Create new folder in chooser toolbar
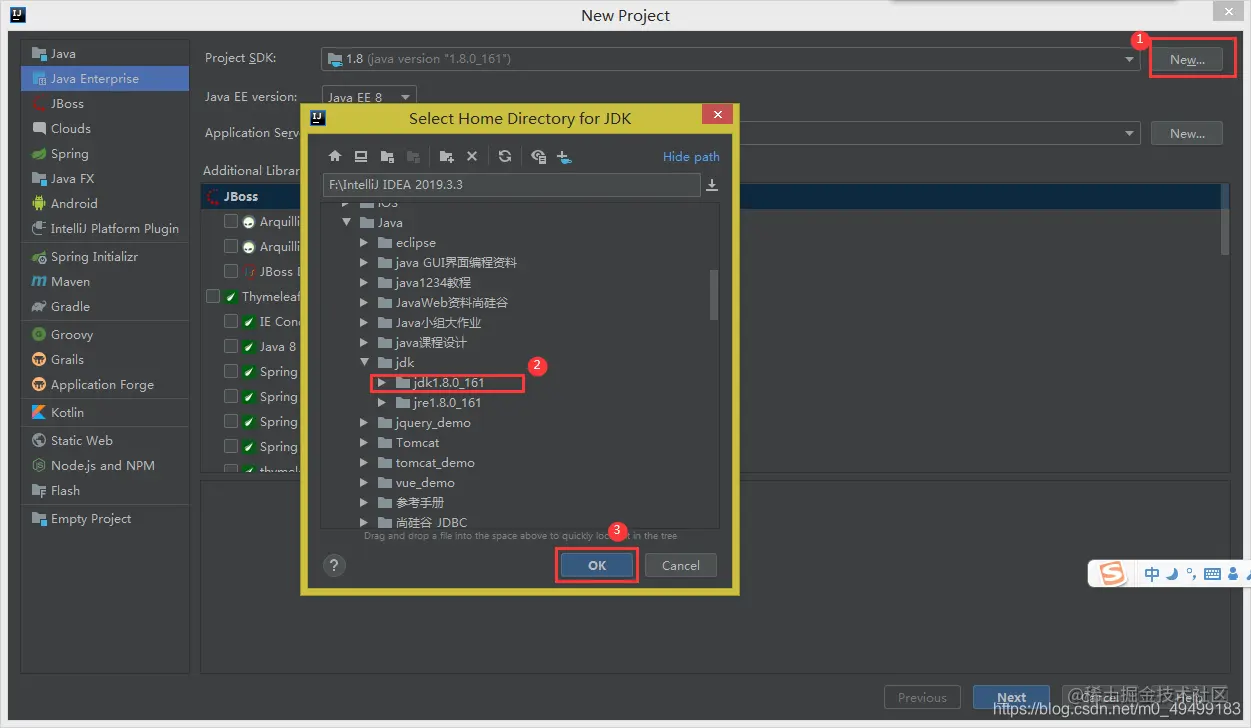The image size is (1251, 728). coord(446,157)
